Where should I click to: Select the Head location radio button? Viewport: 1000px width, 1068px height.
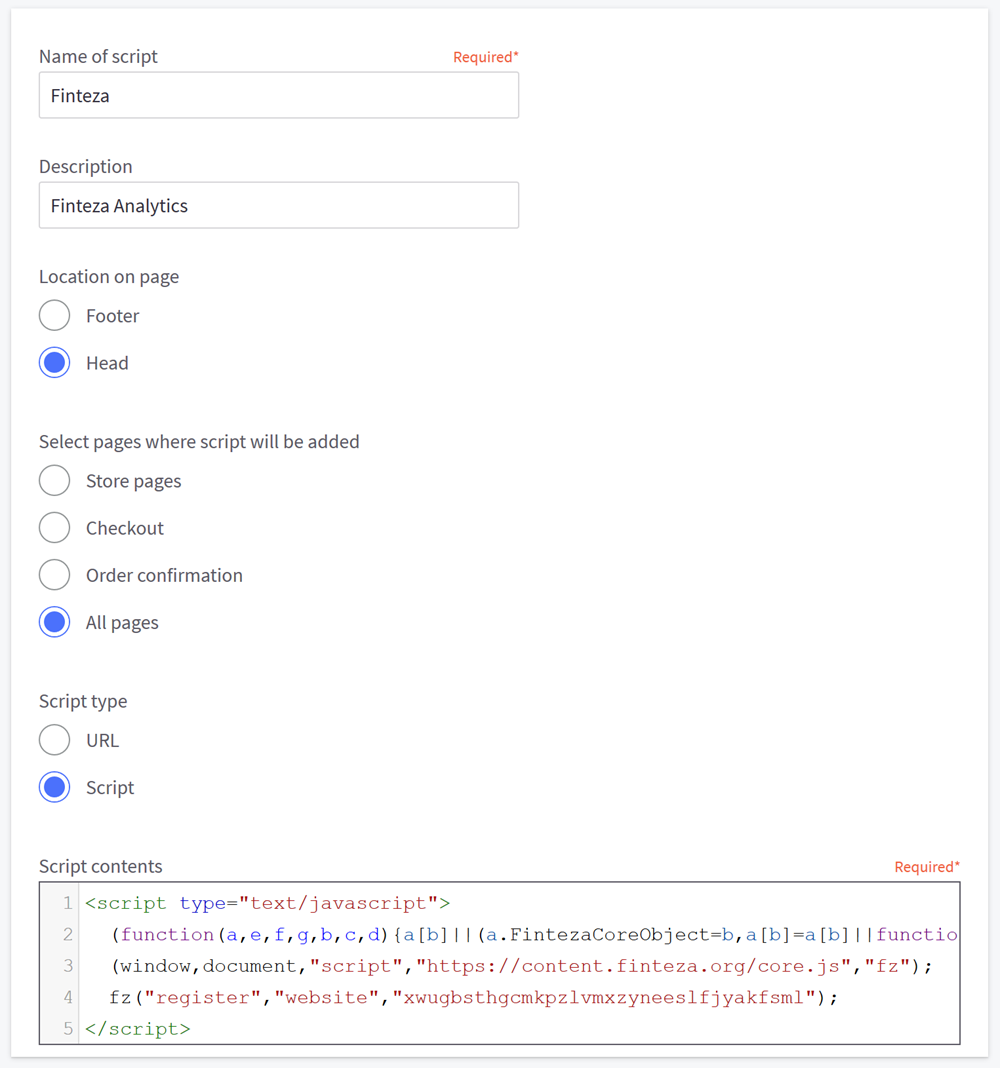coord(54,362)
